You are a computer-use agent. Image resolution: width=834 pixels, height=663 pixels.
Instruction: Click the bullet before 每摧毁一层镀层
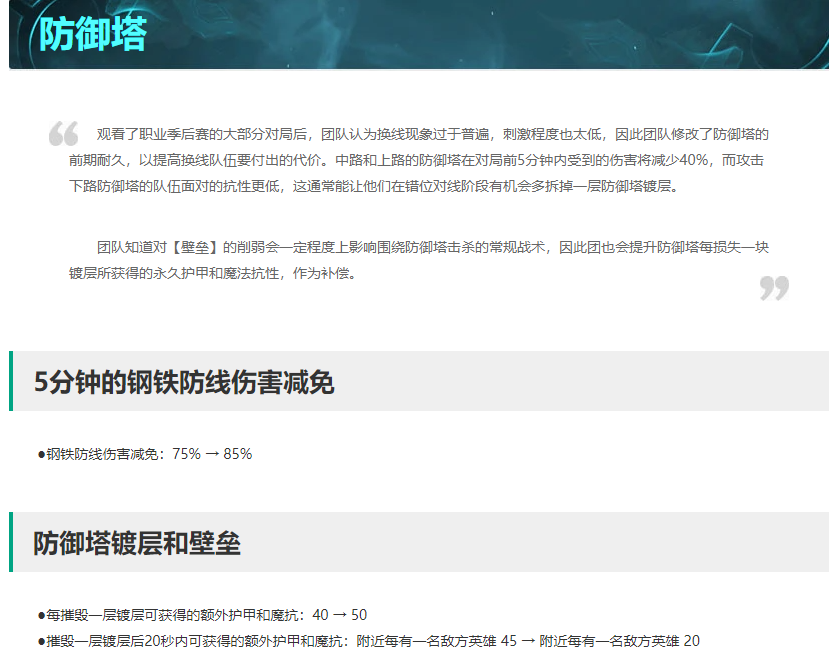(42, 615)
